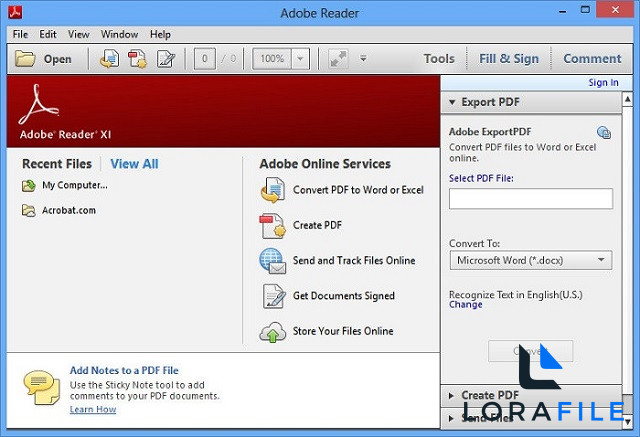
Task: Click the Create PDF service icon
Action: 273,226
